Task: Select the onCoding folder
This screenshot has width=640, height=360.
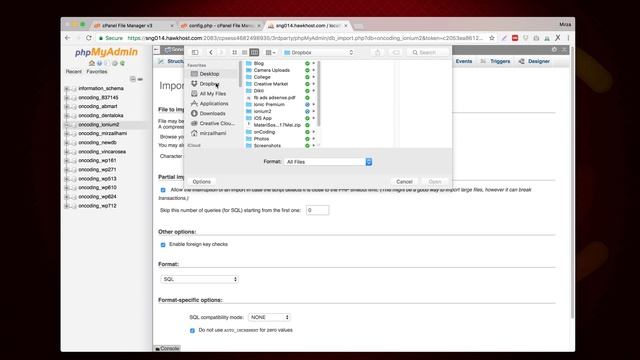Action: (x=264, y=132)
